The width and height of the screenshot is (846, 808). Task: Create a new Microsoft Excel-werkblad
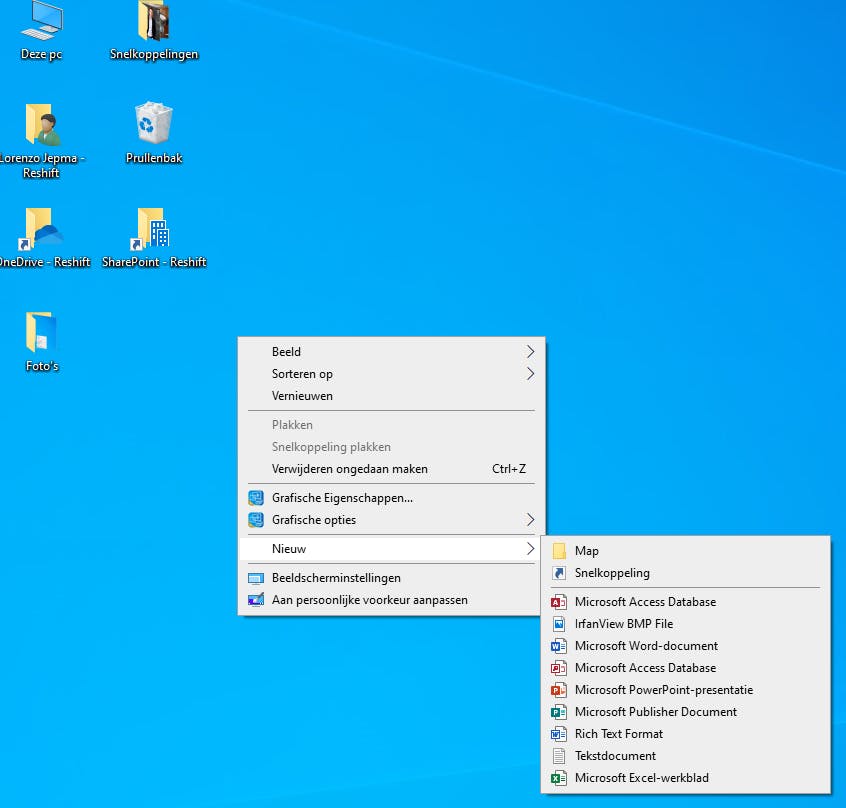642,778
